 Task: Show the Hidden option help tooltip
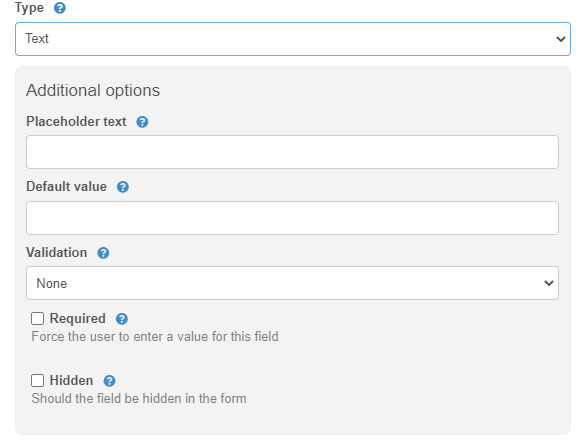click(x=109, y=381)
